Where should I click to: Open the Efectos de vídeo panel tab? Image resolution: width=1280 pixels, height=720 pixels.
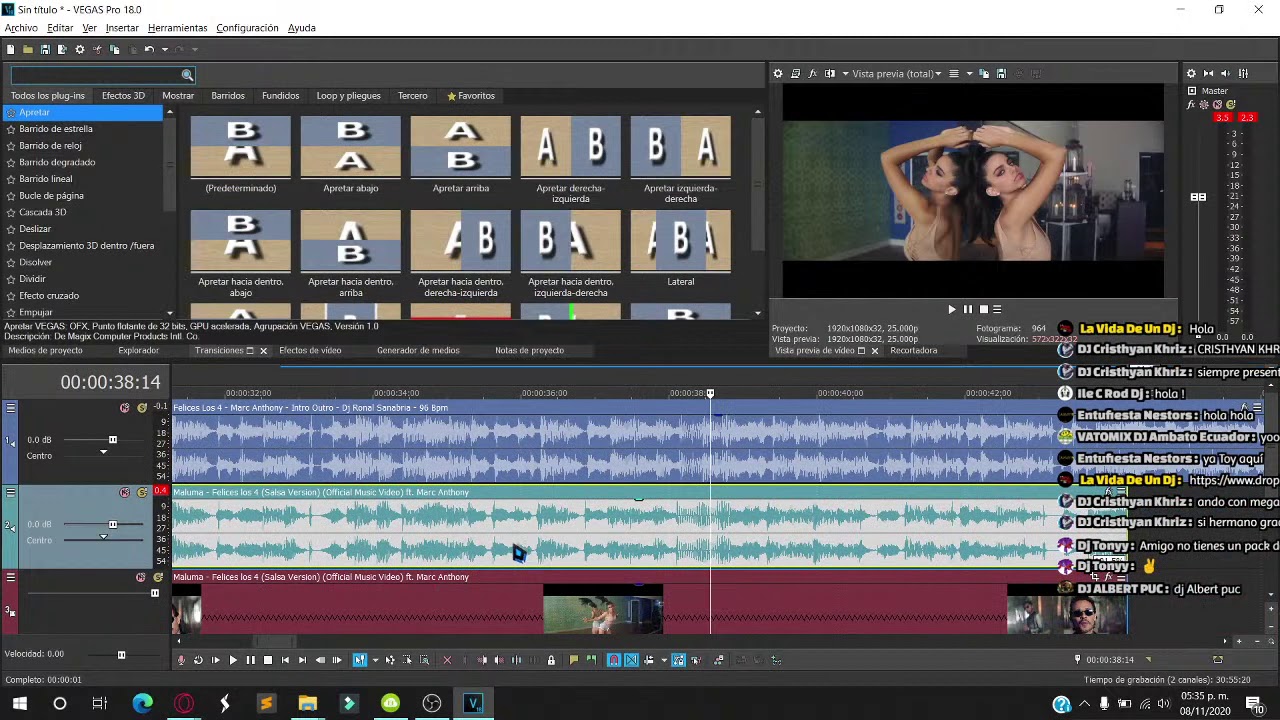[310, 351]
